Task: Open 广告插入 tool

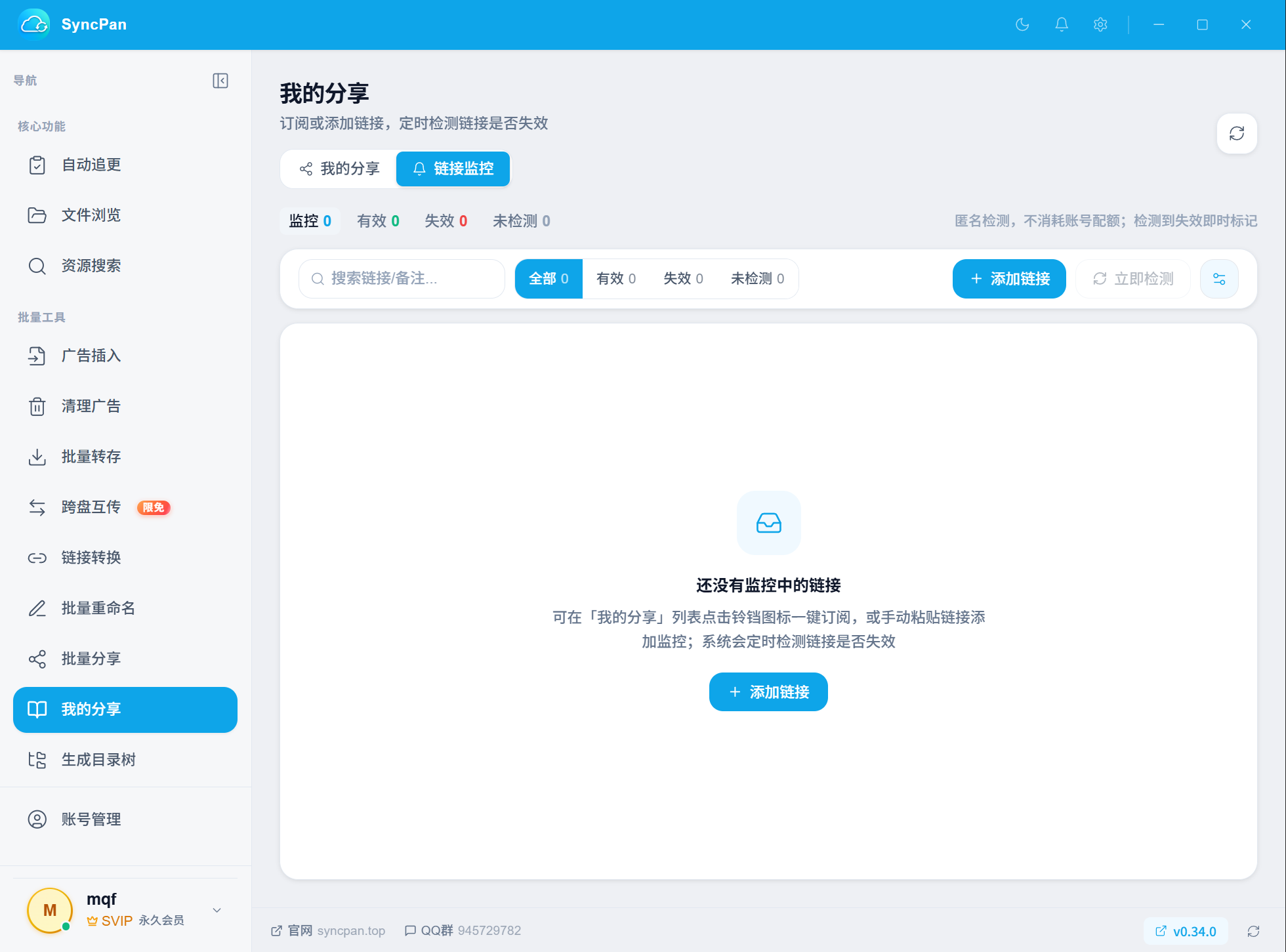Action: click(125, 356)
